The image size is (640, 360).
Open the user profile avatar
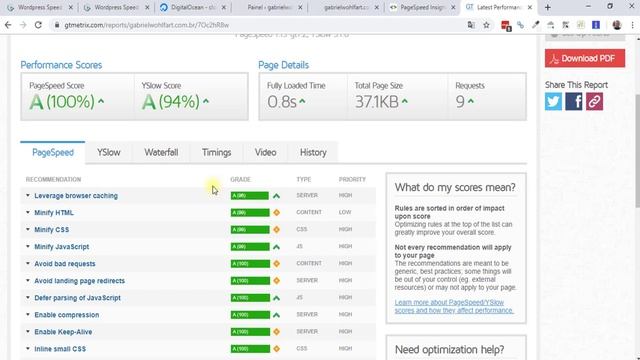point(617,25)
